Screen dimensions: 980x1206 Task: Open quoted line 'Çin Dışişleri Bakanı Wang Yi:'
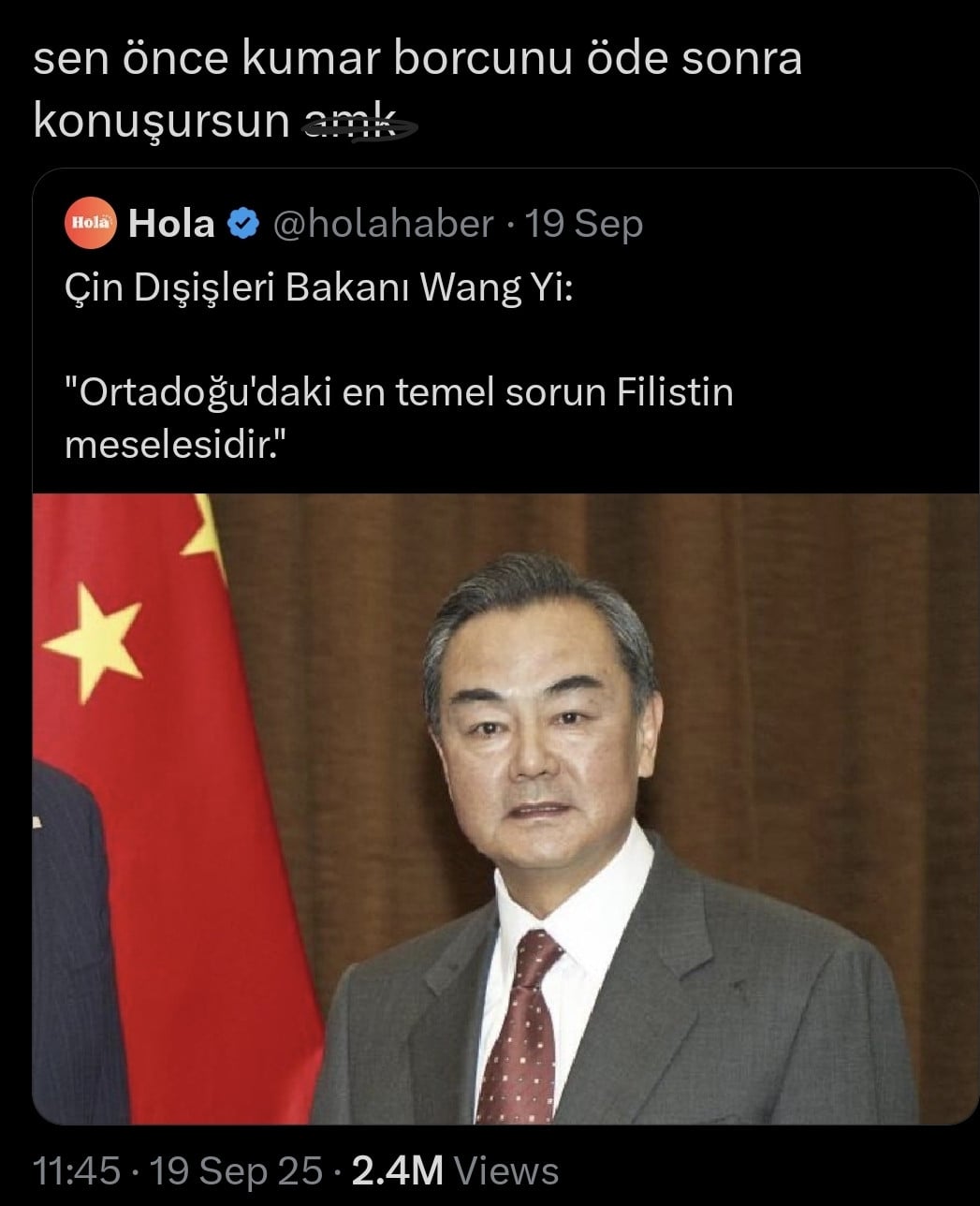318,289
